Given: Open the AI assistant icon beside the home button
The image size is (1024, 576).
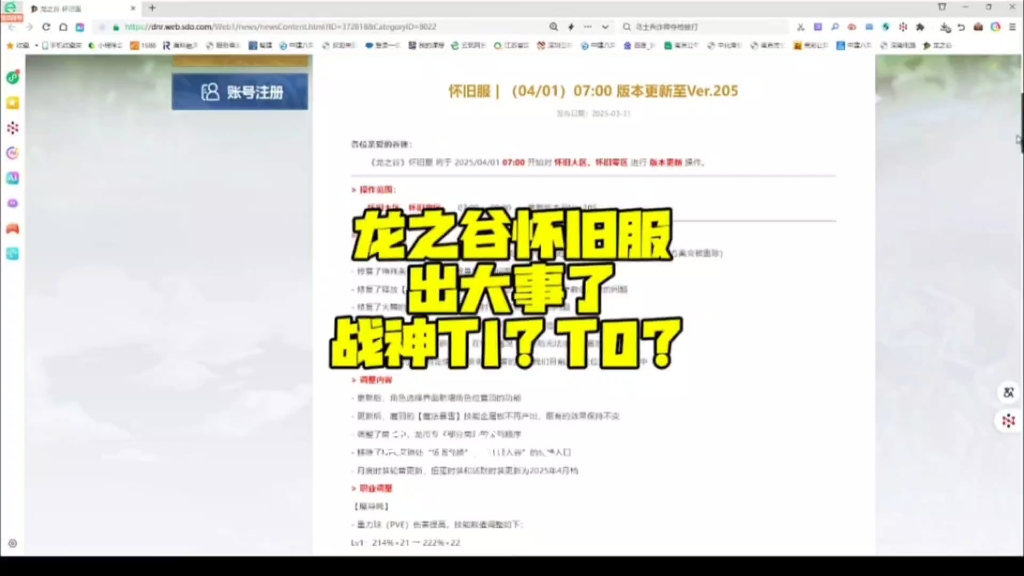Looking at the screenshot, I should click(x=80, y=27).
